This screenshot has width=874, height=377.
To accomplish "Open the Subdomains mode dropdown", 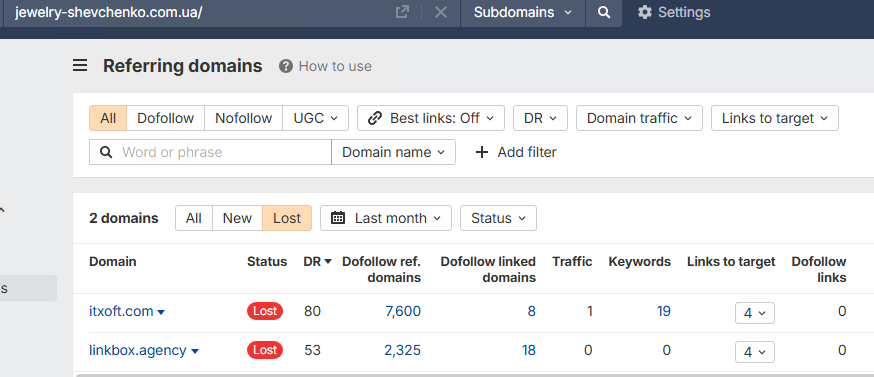I will (x=523, y=12).
